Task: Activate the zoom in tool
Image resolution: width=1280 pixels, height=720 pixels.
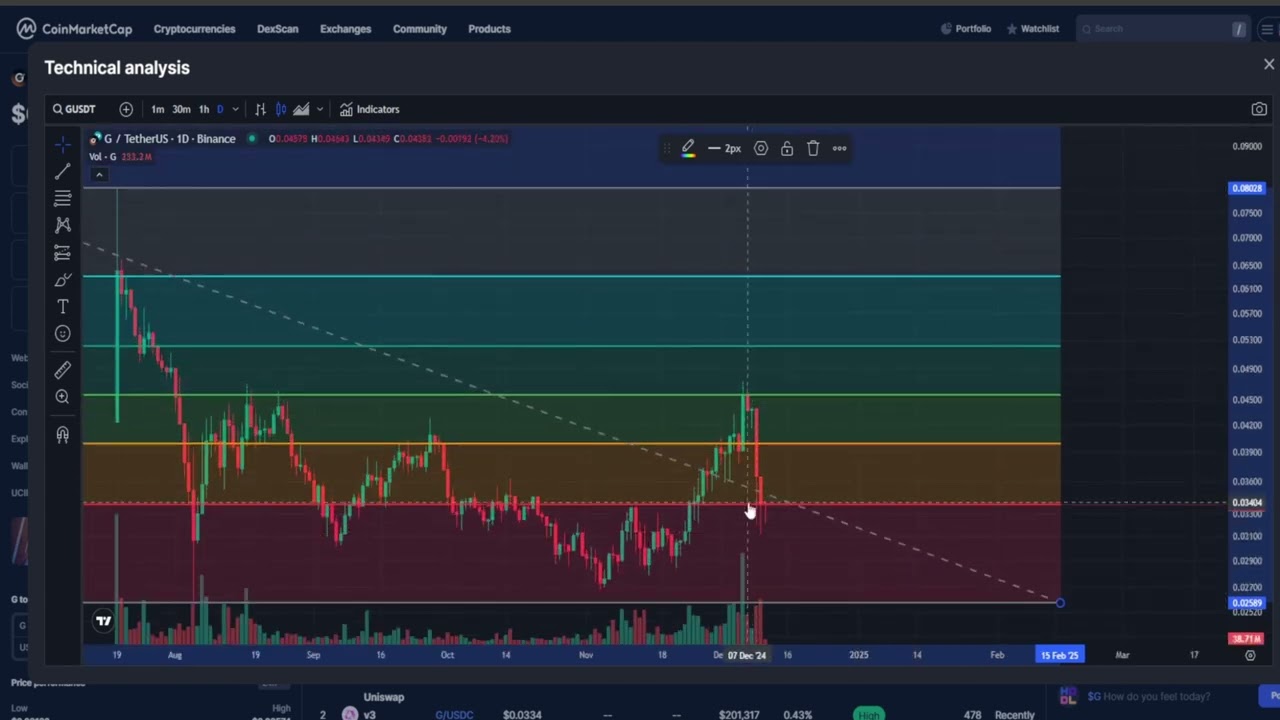Action: click(62, 398)
